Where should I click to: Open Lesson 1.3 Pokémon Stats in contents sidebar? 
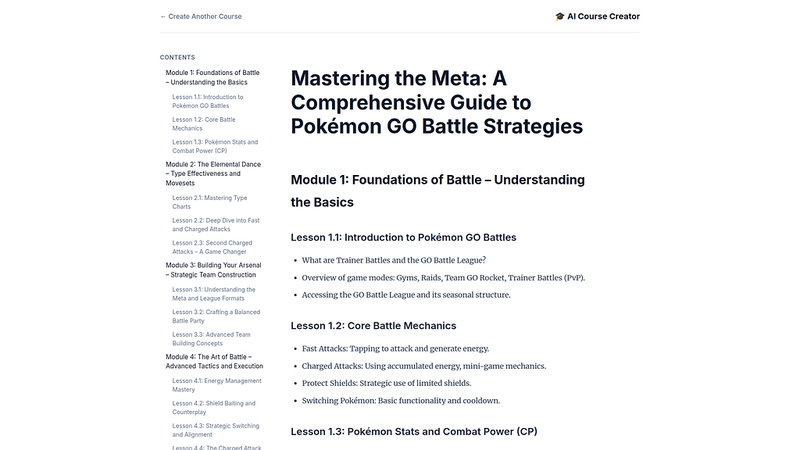click(x=214, y=147)
